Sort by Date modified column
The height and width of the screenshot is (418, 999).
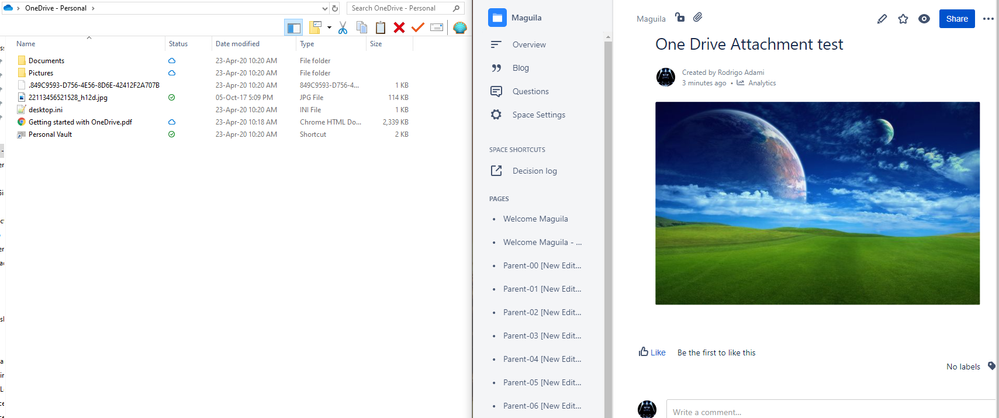pyautogui.click(x=238, y=44)
